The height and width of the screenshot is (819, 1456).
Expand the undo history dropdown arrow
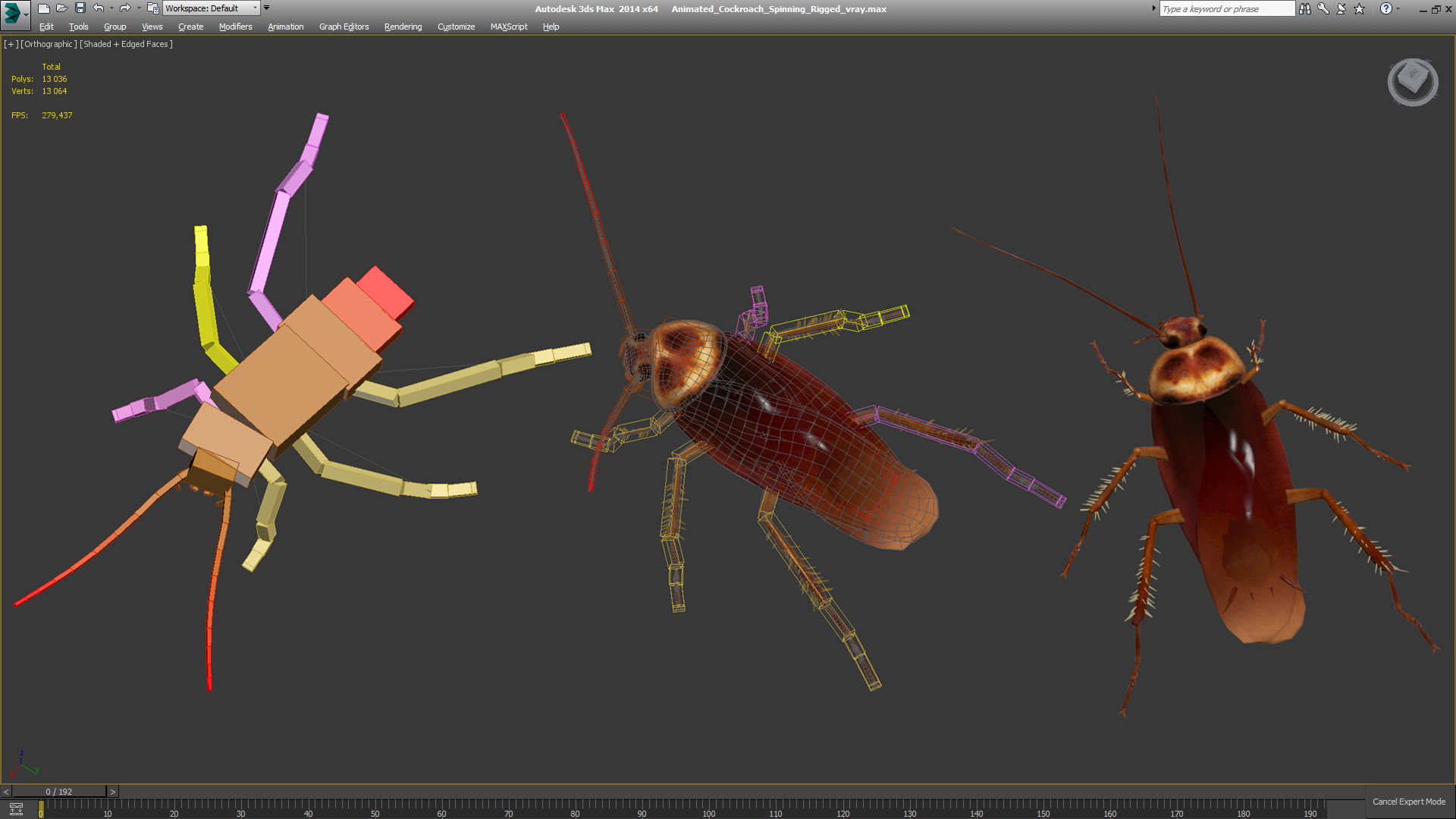(111, 8)
